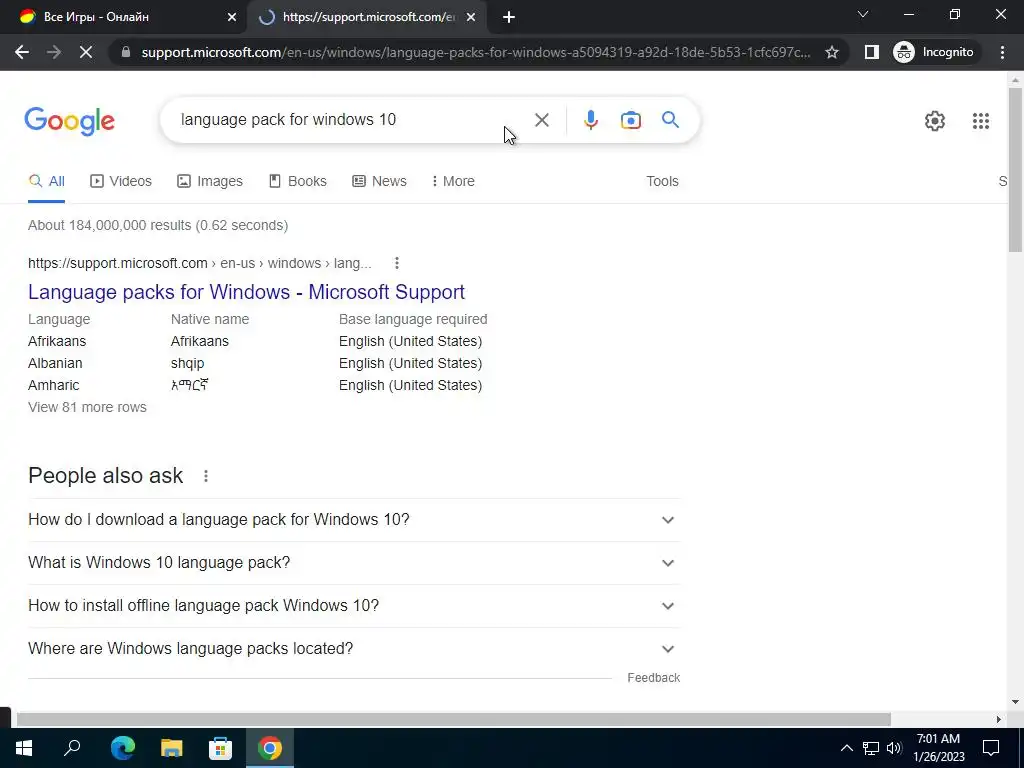The width and height of the screenshot is (1024, 768).
Task: Click the scrollbar right arrow at bottom
Action: point(998,720)
